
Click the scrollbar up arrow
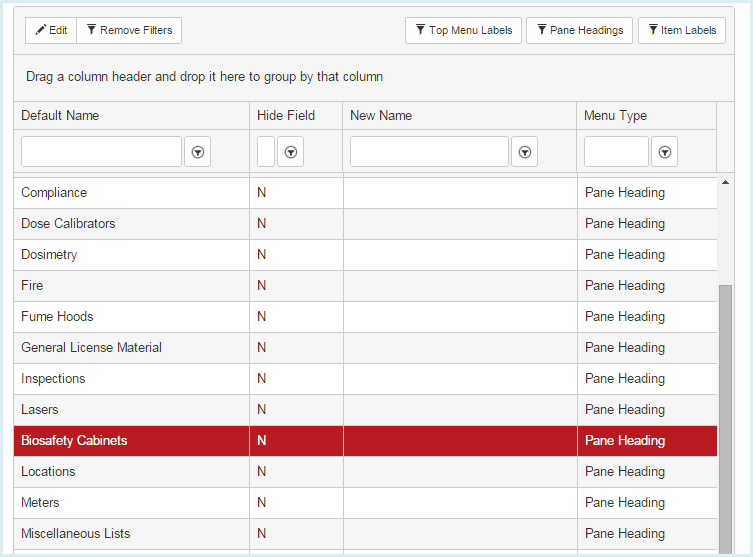(x=725, y=182)
